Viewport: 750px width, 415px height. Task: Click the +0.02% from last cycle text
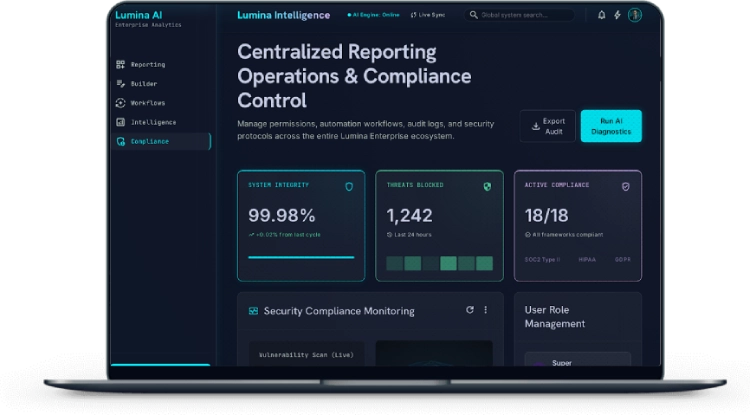coord(288,235)
